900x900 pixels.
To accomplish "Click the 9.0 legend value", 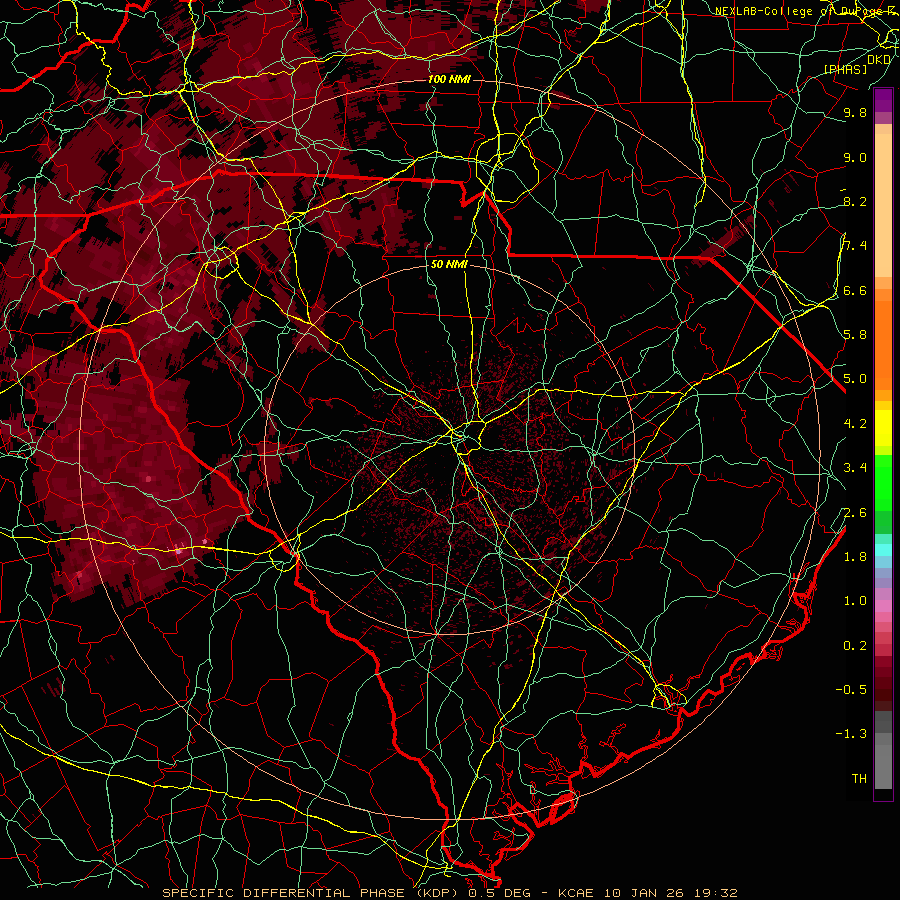I will 855,157.
